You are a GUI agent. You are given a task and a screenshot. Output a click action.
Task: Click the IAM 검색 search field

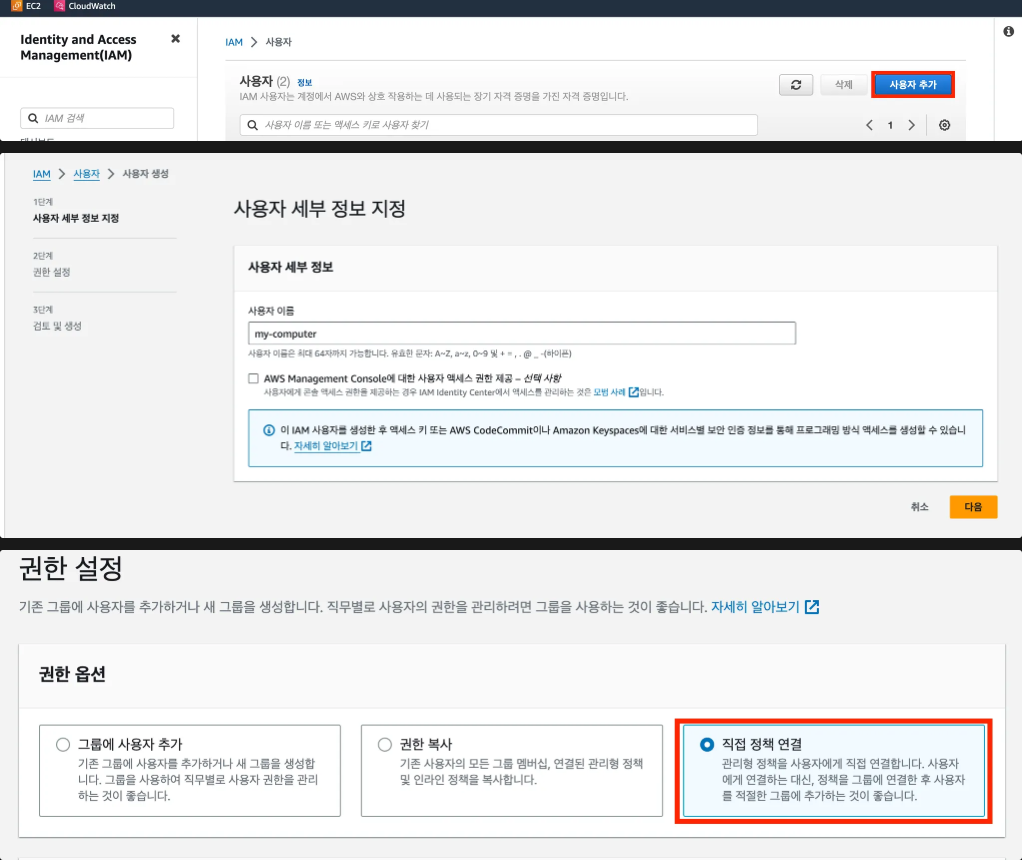97,118
